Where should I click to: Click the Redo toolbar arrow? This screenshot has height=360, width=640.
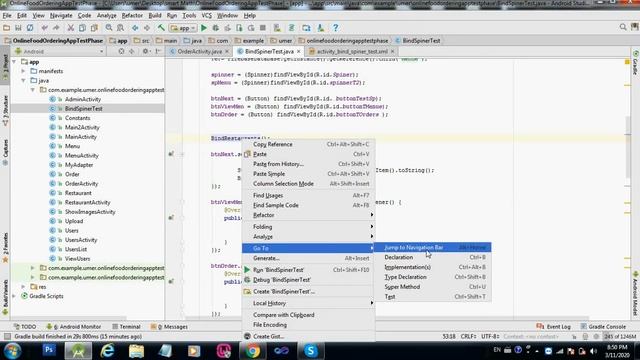[56, 28]
